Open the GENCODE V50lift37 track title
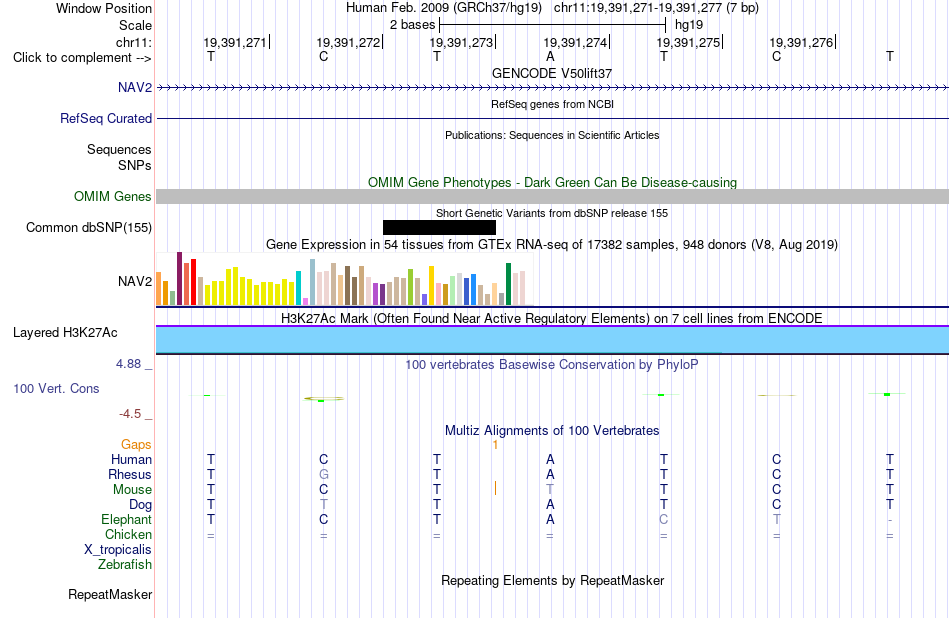Viewport: 950px width, 618px height. coord(552,73)
